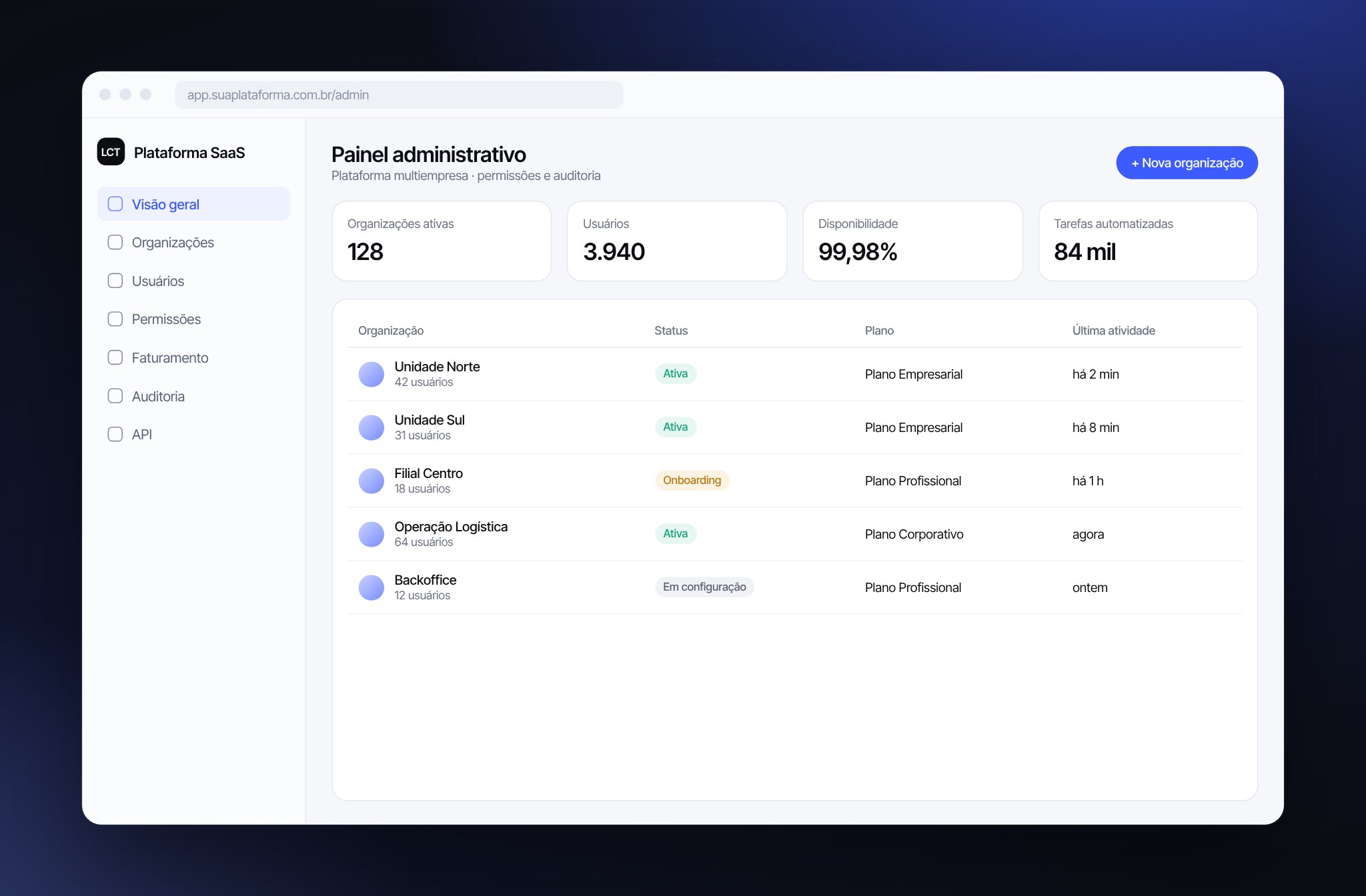Click the Auditoria sidebar icon
This screenshot has width=1366, height=896.
pos(115,396)
